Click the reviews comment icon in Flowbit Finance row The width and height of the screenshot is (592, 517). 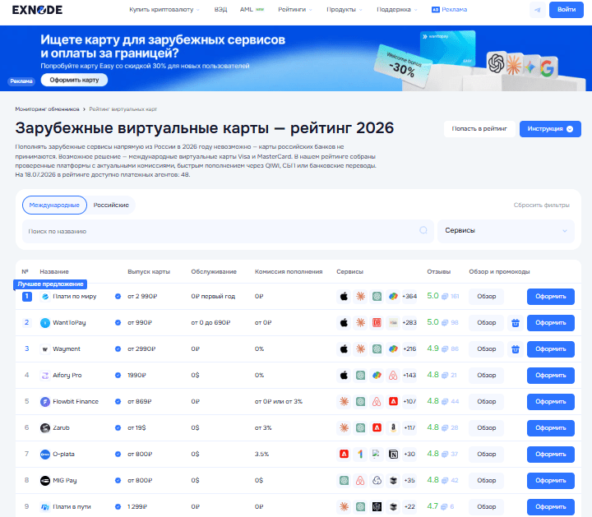point(445,401)
